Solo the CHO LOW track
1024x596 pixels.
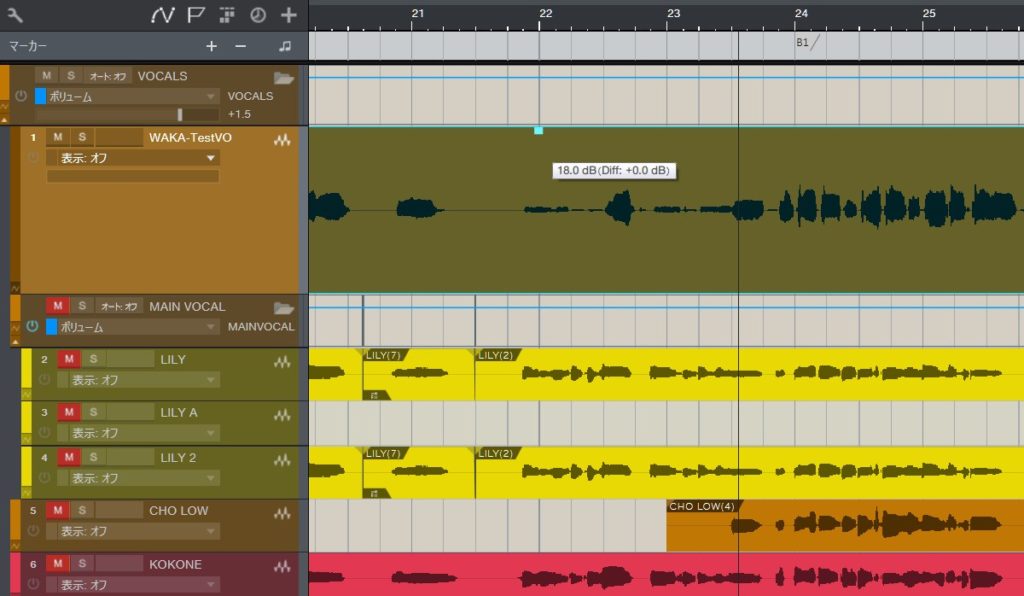tap(82, 510)
